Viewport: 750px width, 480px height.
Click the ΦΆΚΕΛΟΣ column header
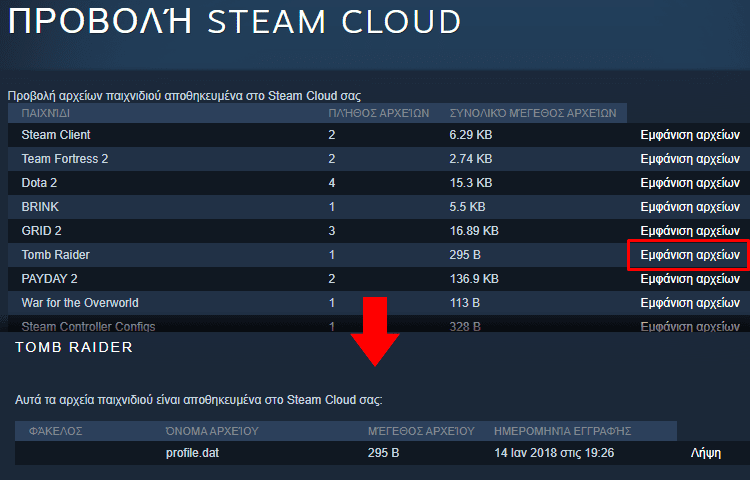pos(55,431)
